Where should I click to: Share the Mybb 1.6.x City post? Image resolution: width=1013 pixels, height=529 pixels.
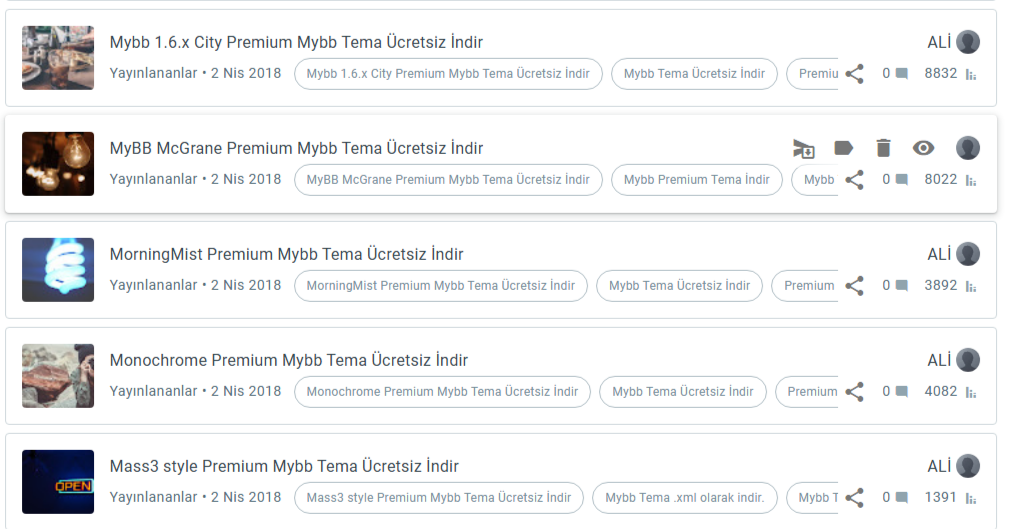point(854,74)
